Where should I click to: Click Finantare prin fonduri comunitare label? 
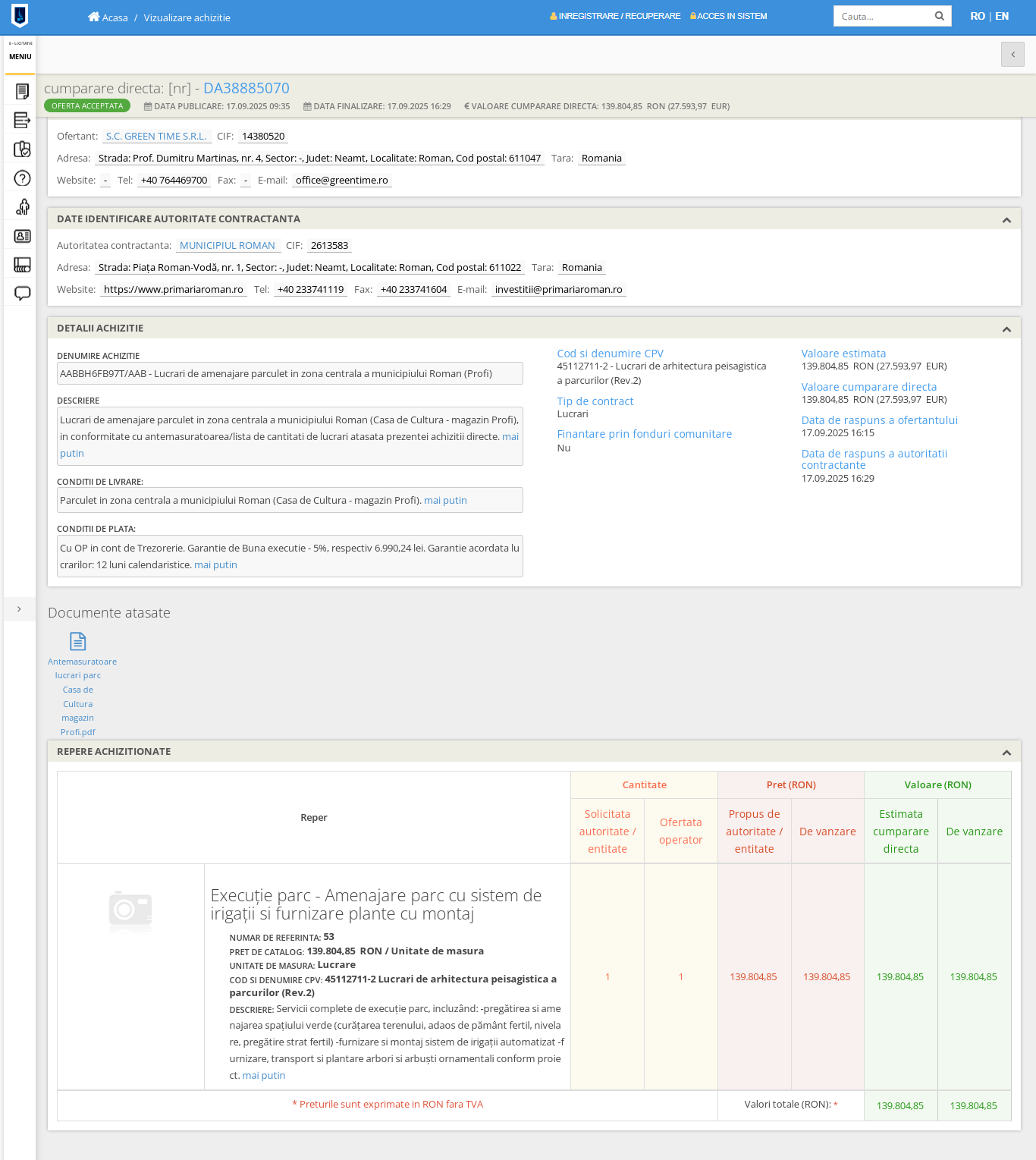645,434
